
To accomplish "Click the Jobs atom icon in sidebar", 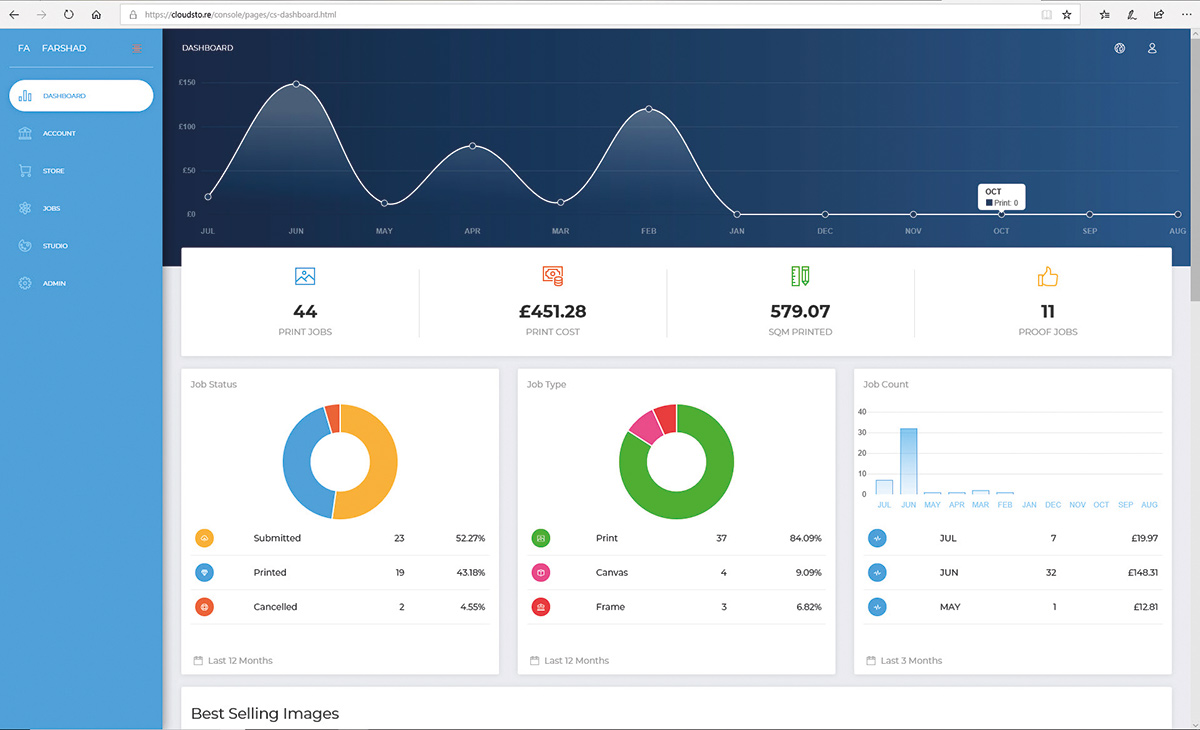I will click(x=25, y=208).
